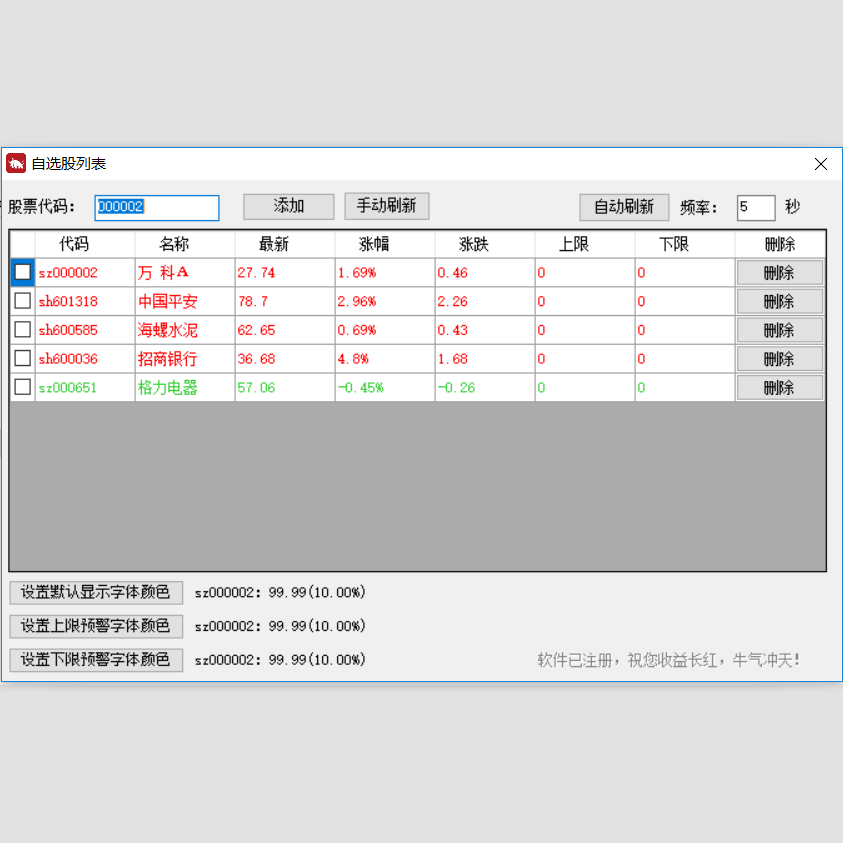Close the 自选股列表 window
Viewport: 843px width, 843px height.
(820, 164)
